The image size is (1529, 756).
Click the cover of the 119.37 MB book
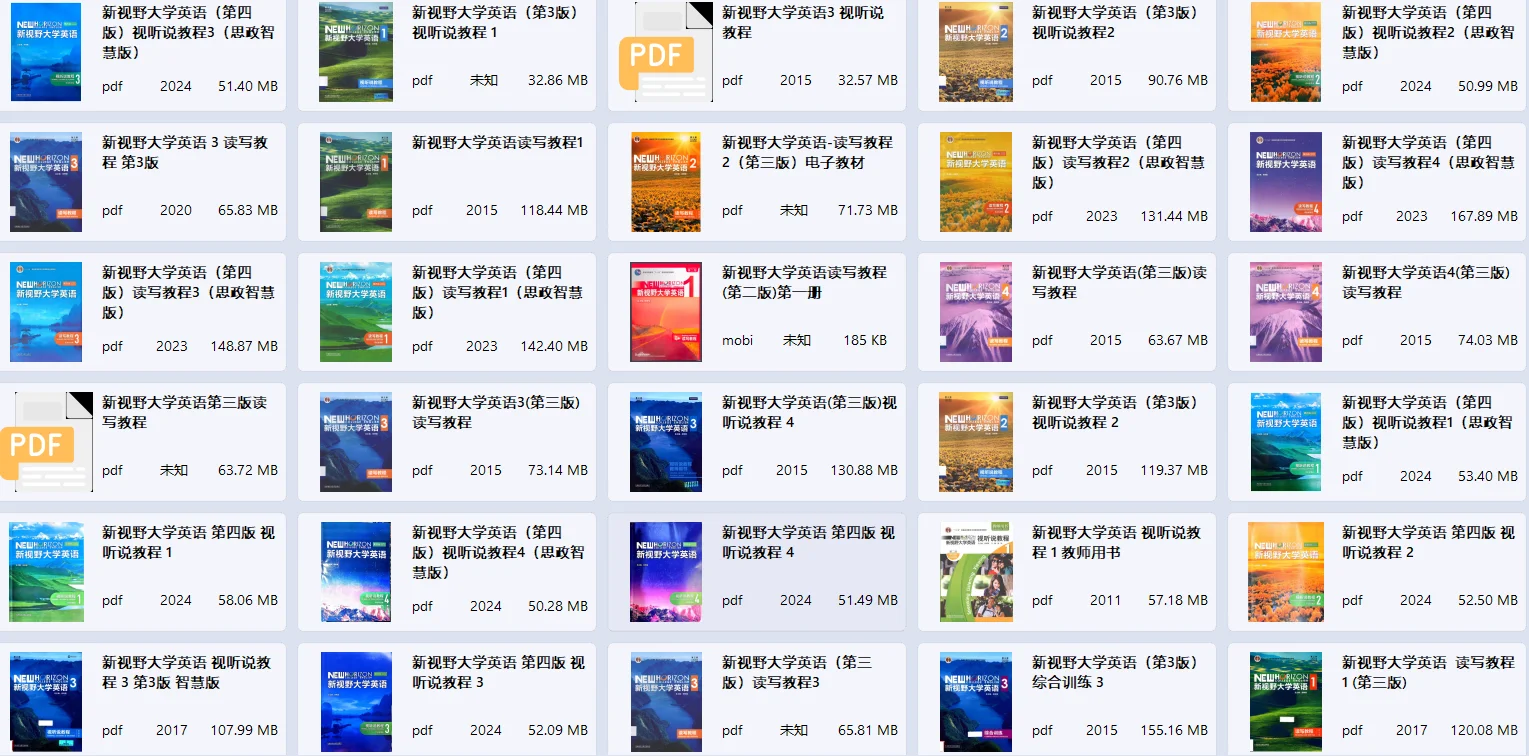coord(976,442)
